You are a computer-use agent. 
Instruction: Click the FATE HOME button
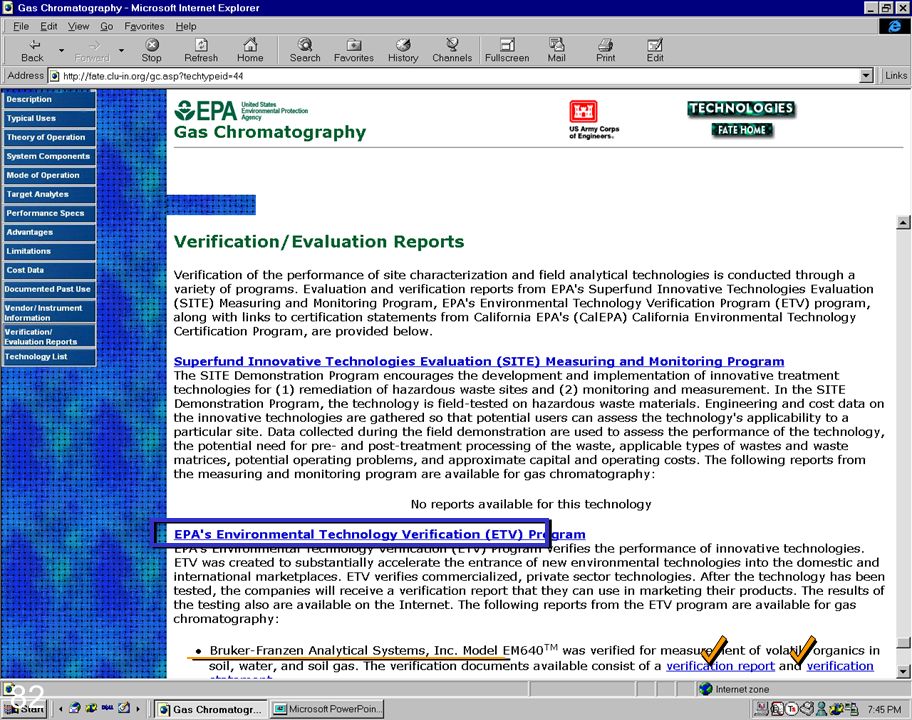(x=742, y=130)
